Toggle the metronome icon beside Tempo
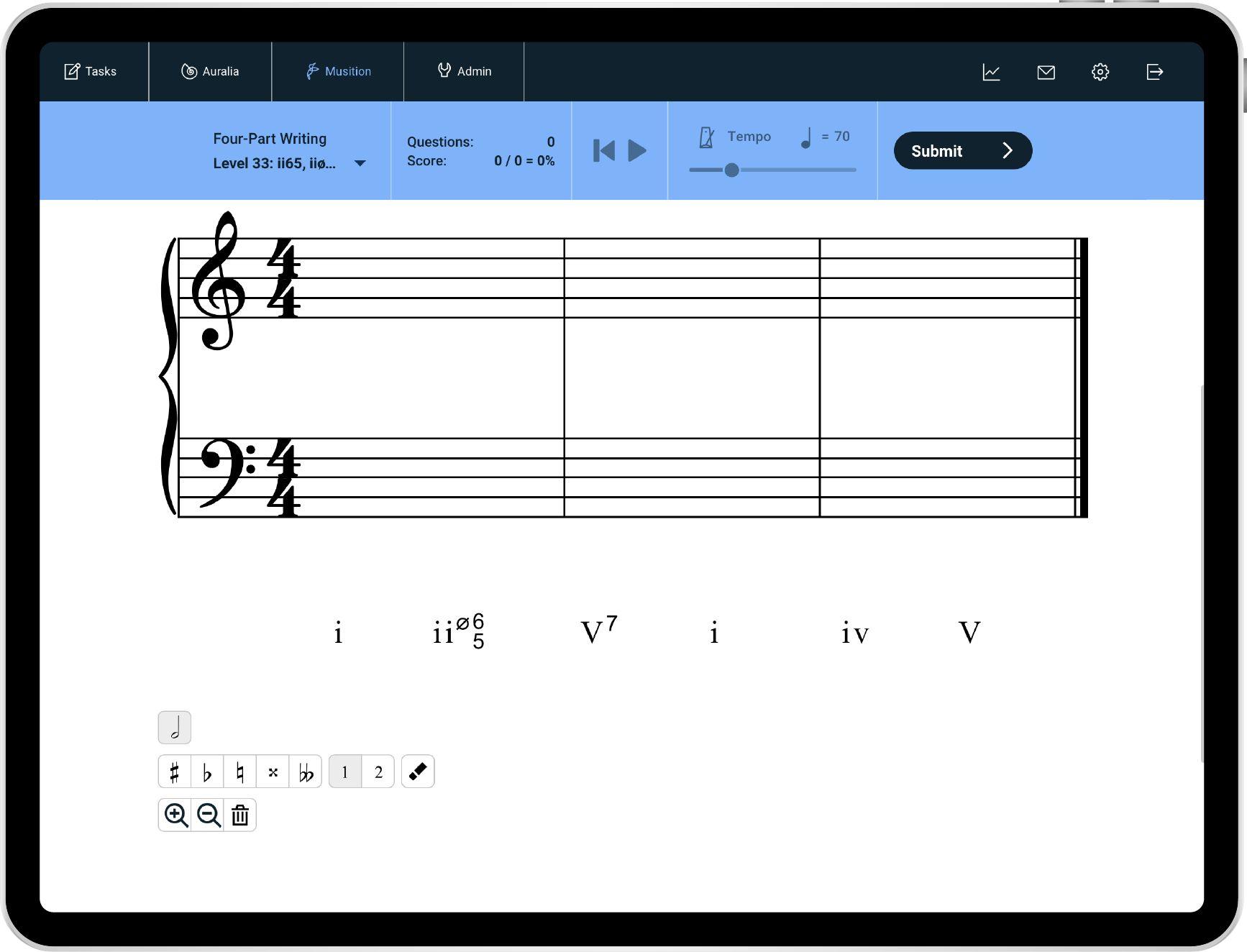 [707, 137]
